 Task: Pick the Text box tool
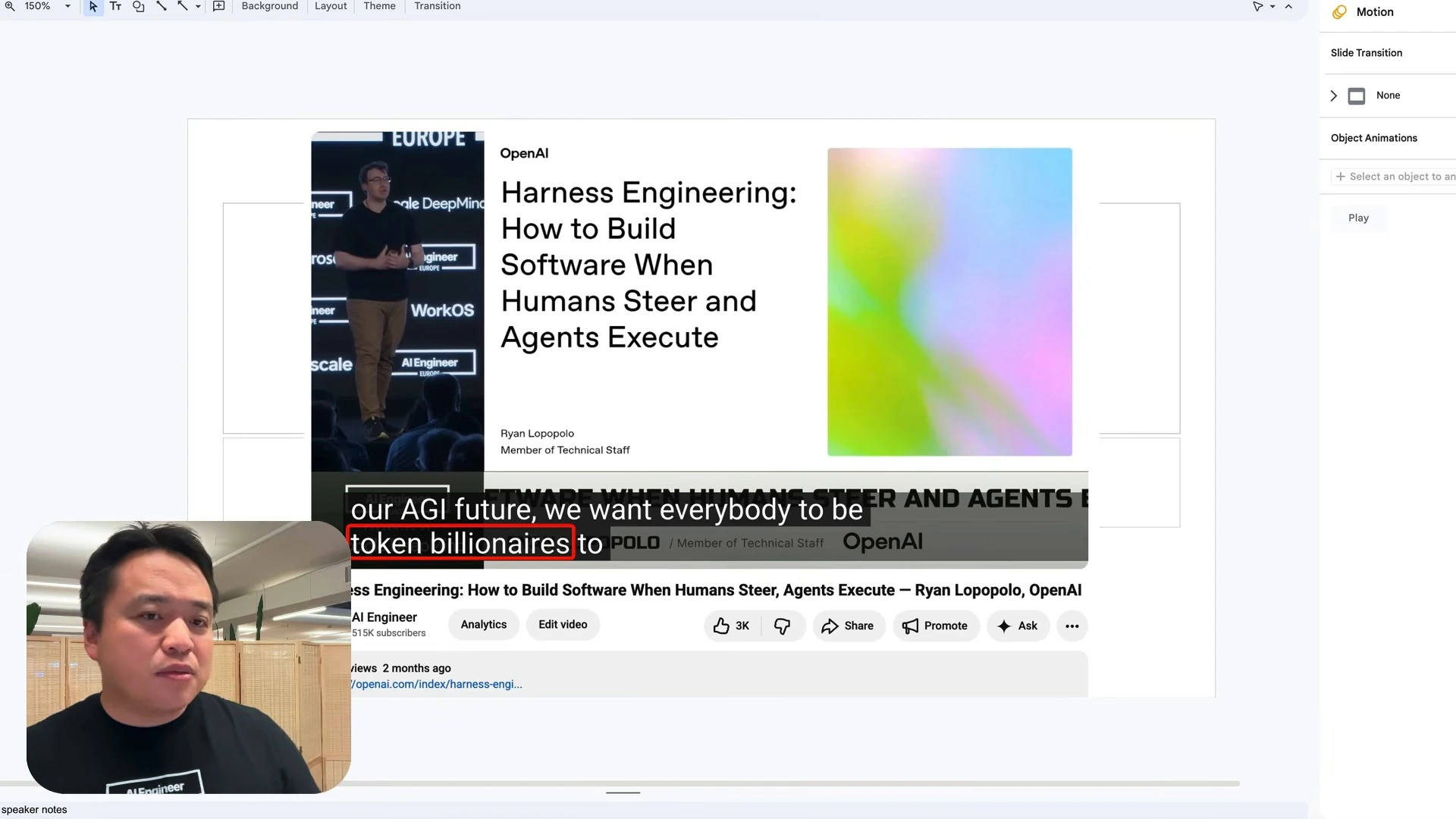115,6
